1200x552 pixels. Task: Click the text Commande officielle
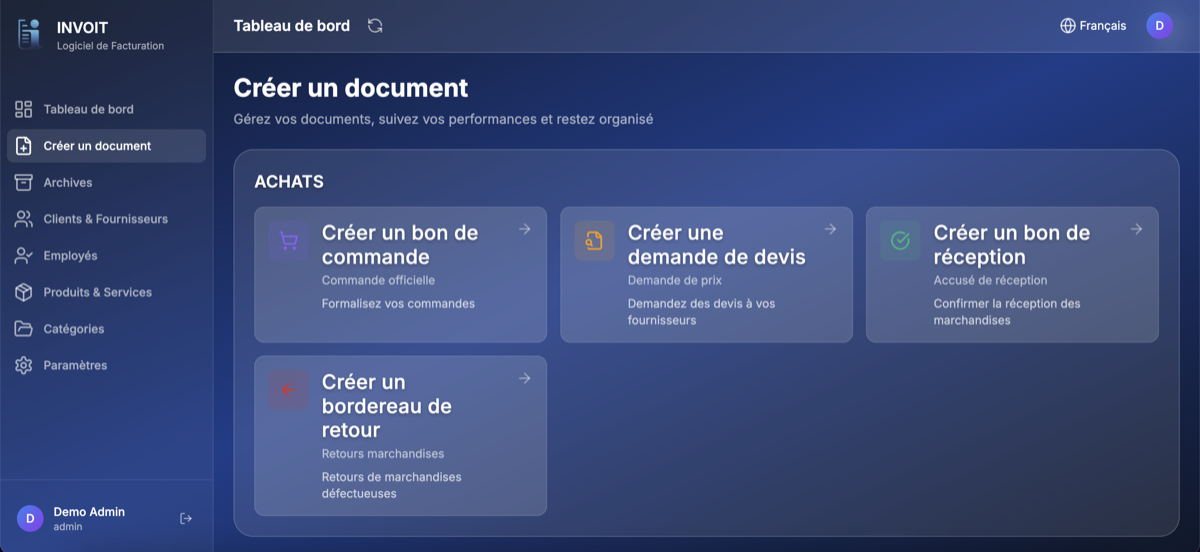coord(378,281)
